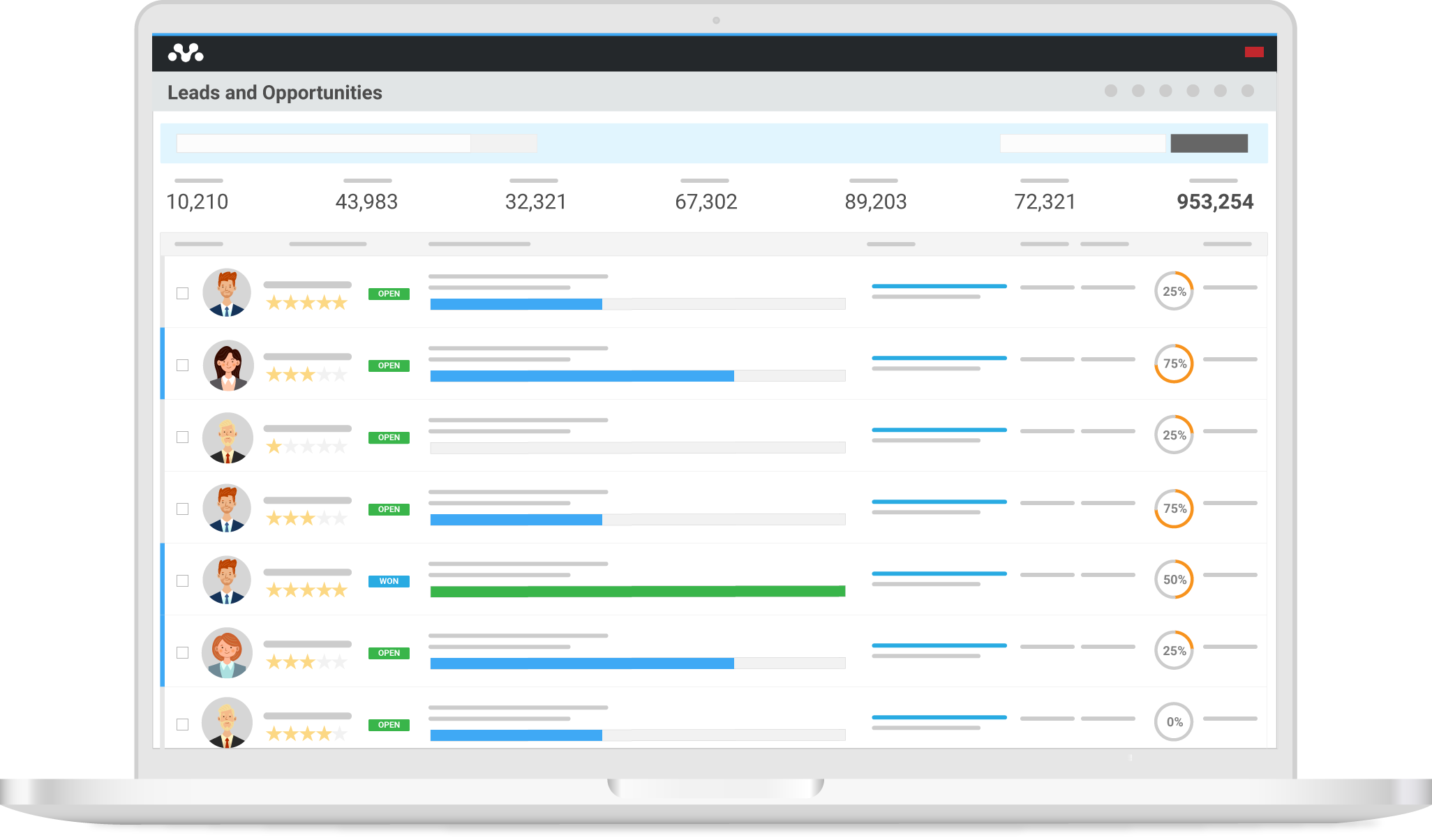Click the dark search button in the filter bar
The height and width of the screenshot is (840, 1432).
1209,143
